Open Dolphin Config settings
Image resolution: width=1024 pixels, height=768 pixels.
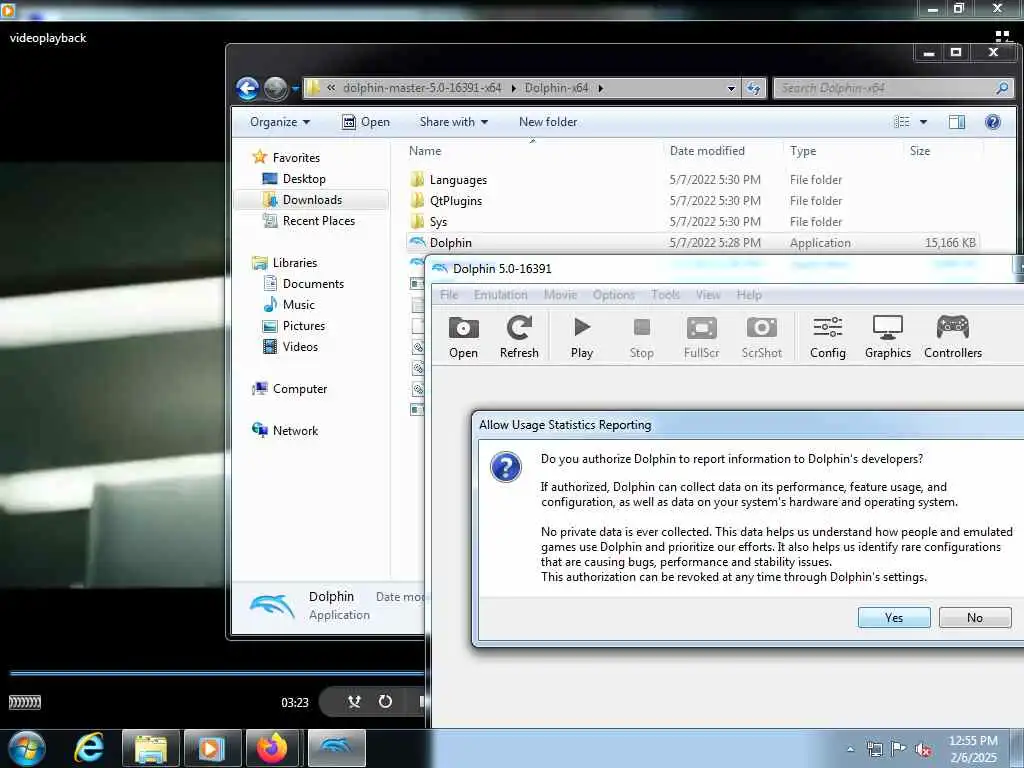click(827, 337)
